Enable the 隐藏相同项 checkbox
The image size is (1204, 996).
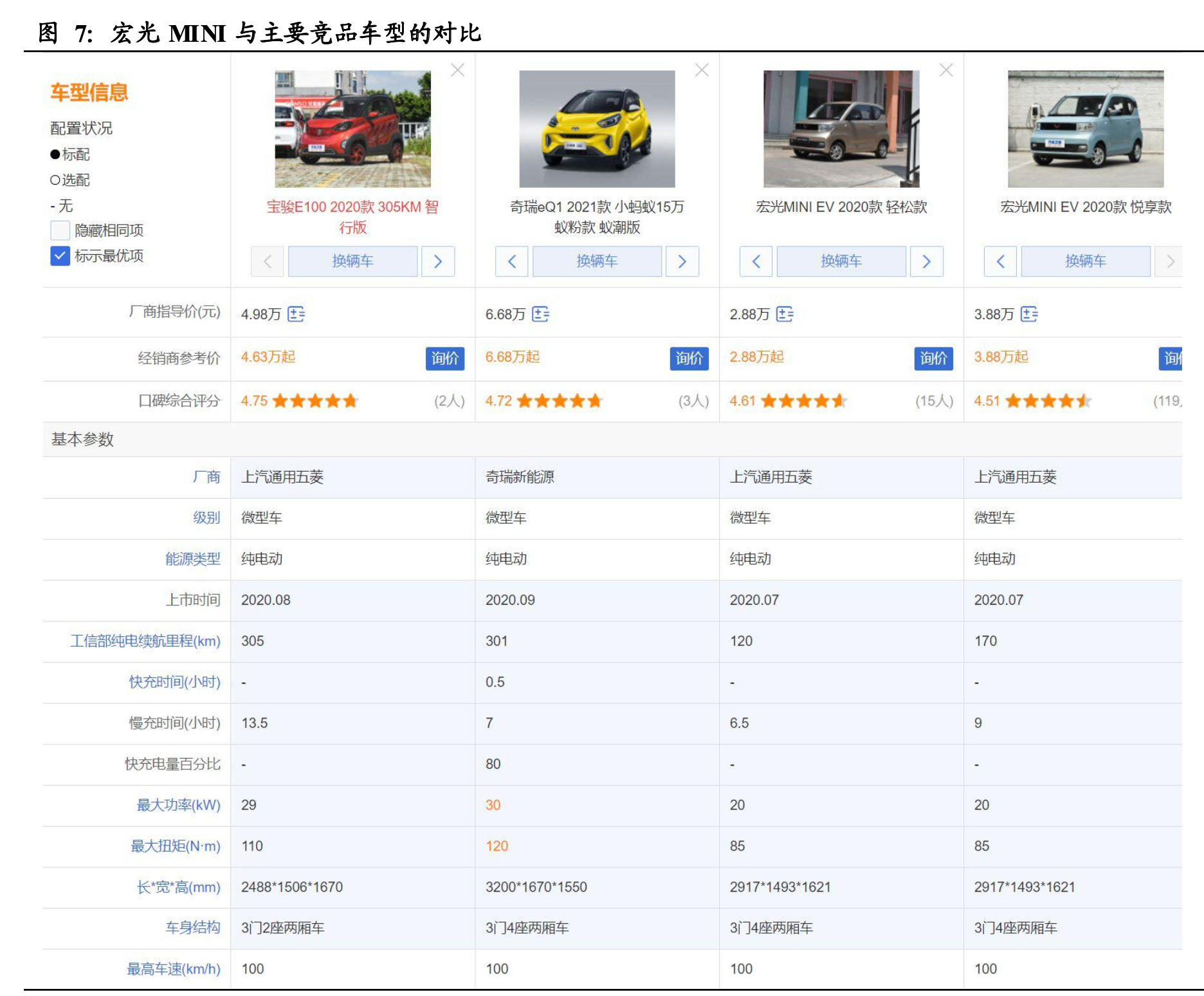pyautogui.click(x=60, y=230)
